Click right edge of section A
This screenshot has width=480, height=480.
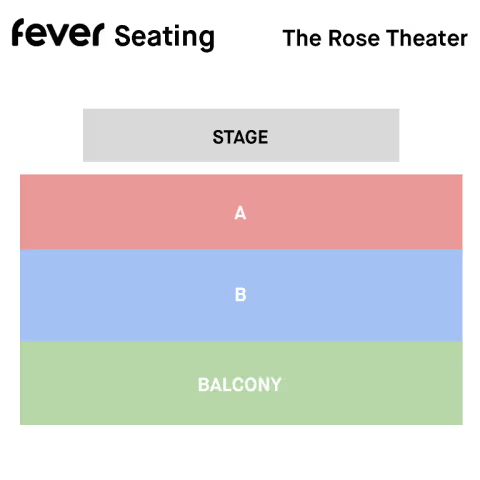click(459, 212)
